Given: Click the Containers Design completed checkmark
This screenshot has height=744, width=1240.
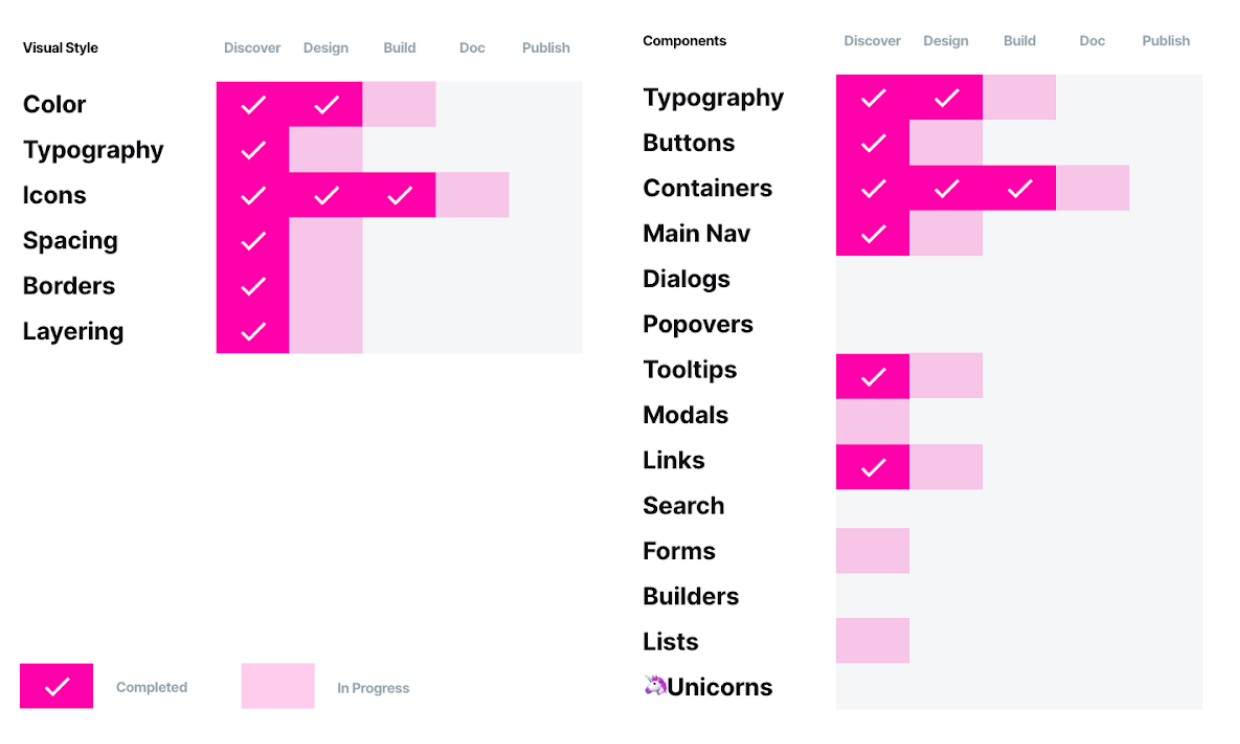Looking at the screenshot, I should click(946, 188).
